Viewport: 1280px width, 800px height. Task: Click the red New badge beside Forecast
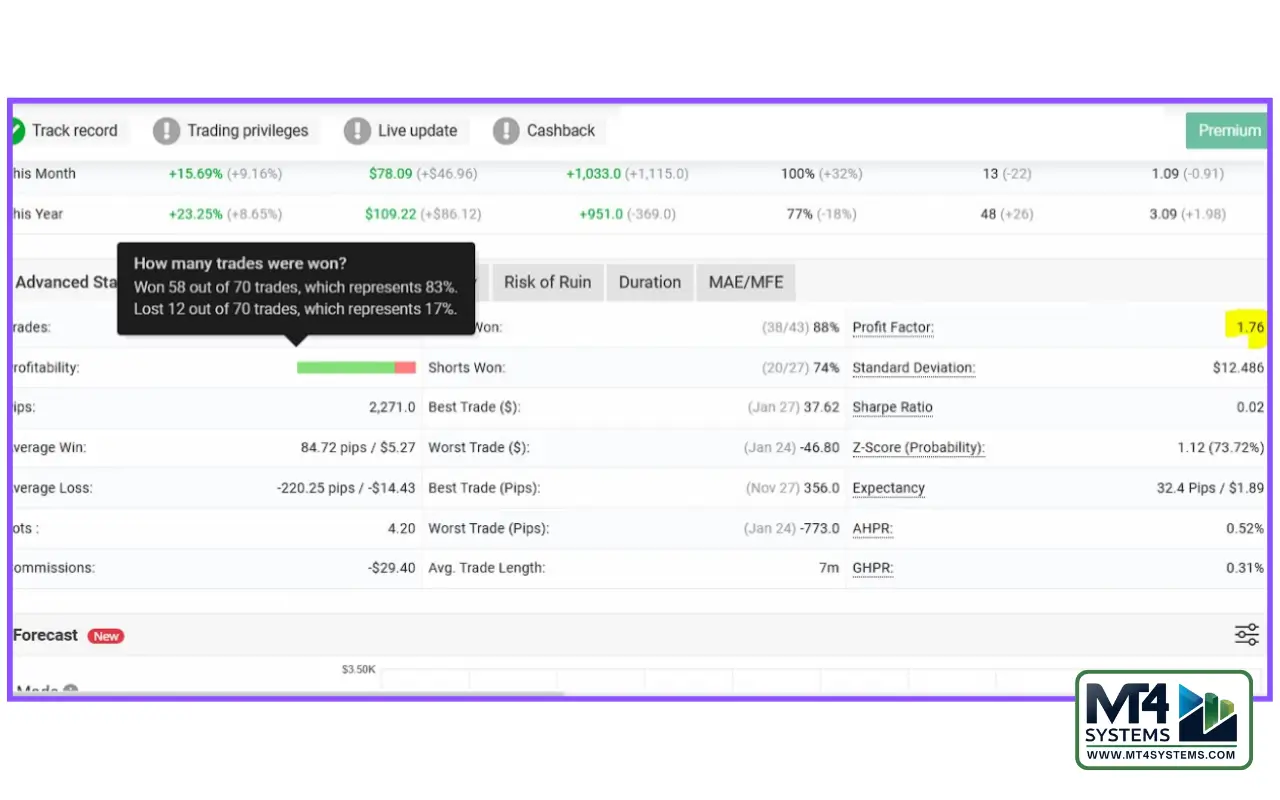point(105,636)
